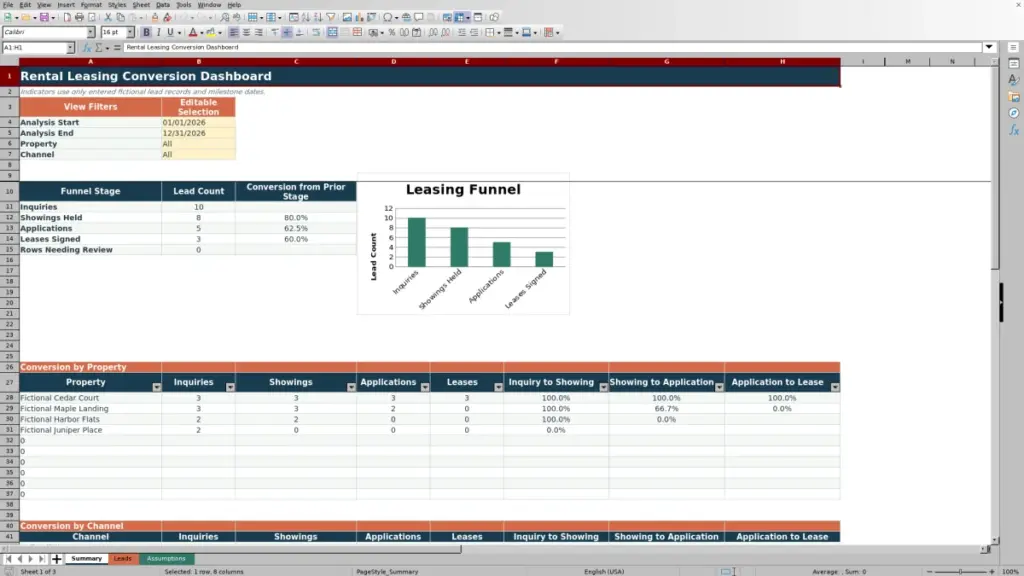Switch to the Leads sheet tab
The height and width of the screenshot is (576, 1024).
123,559
